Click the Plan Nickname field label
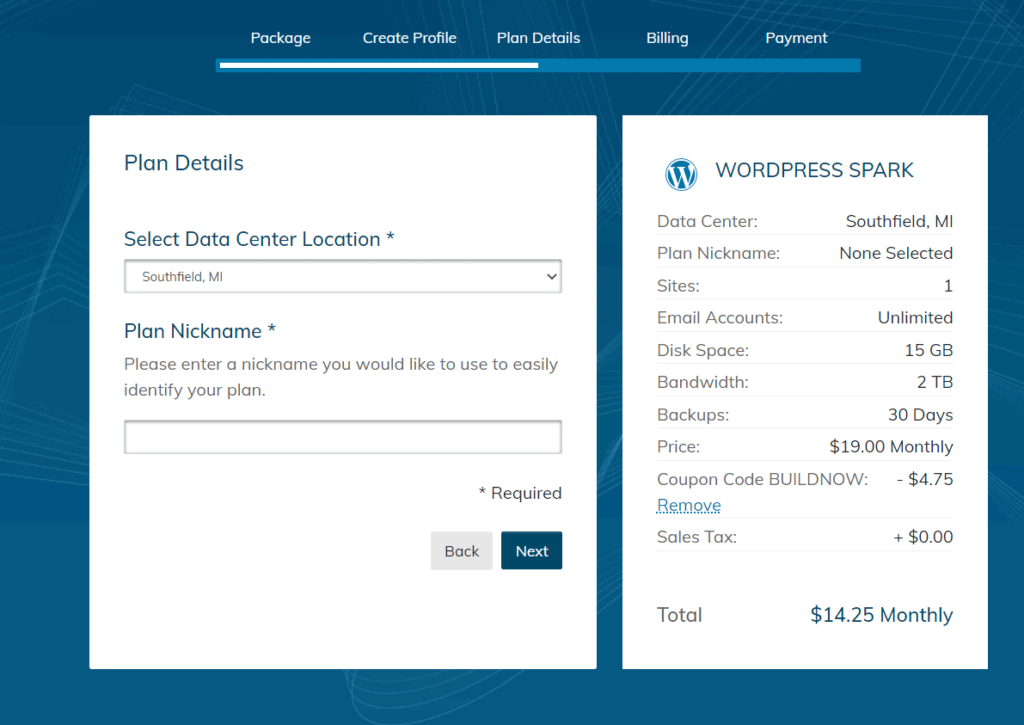Viewport: 1024px width, 725px height. point(200,331)
